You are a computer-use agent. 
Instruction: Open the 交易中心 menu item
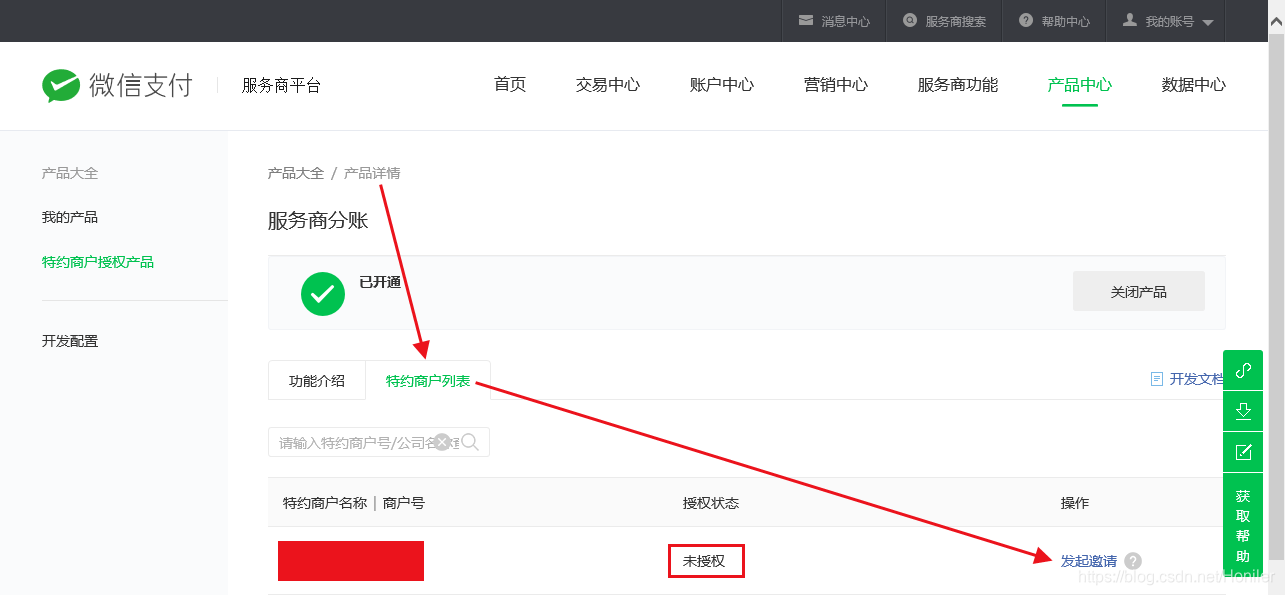(x=607, y=85)
